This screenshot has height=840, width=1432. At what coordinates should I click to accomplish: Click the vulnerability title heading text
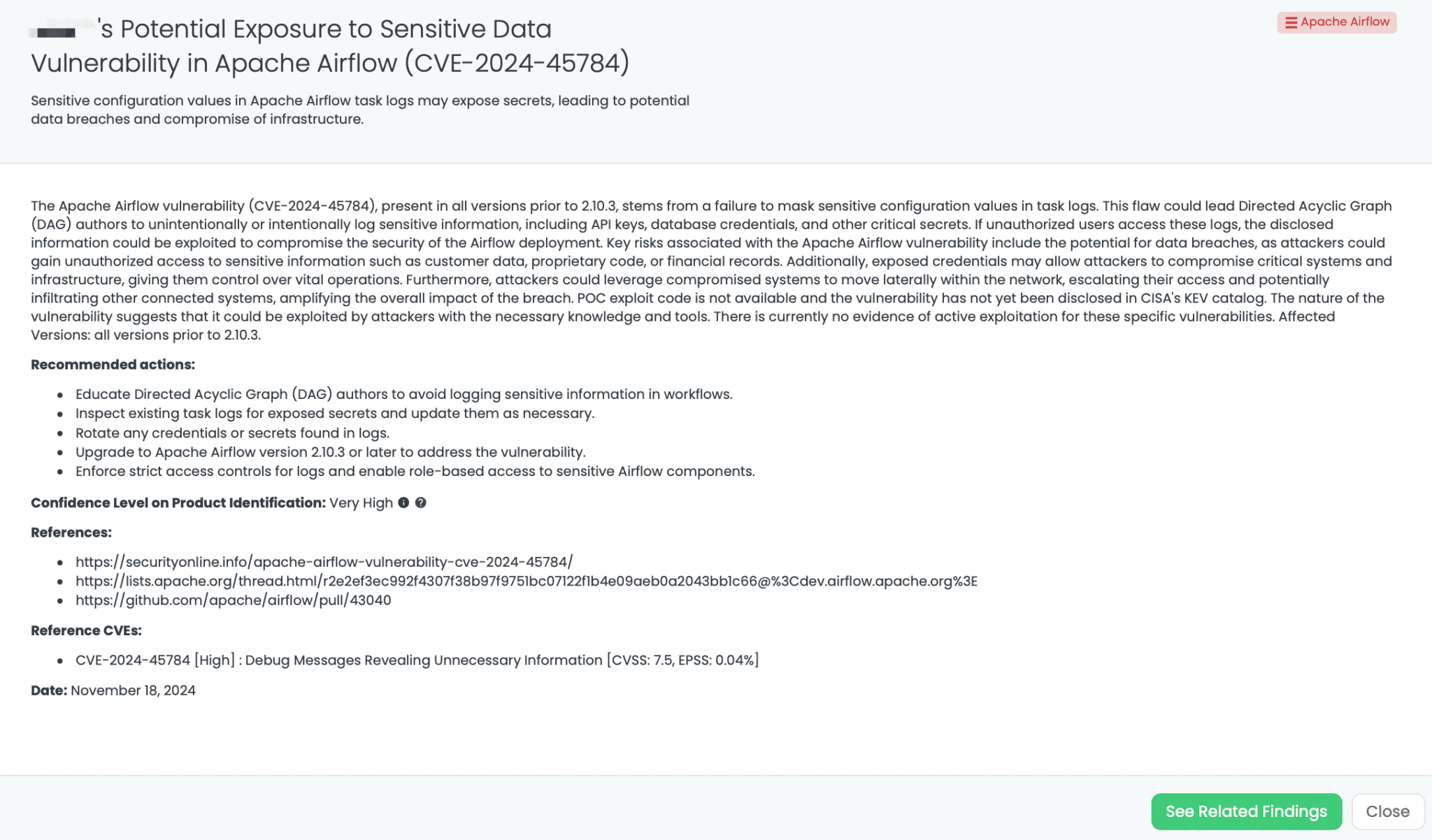[x=329, y=45]
